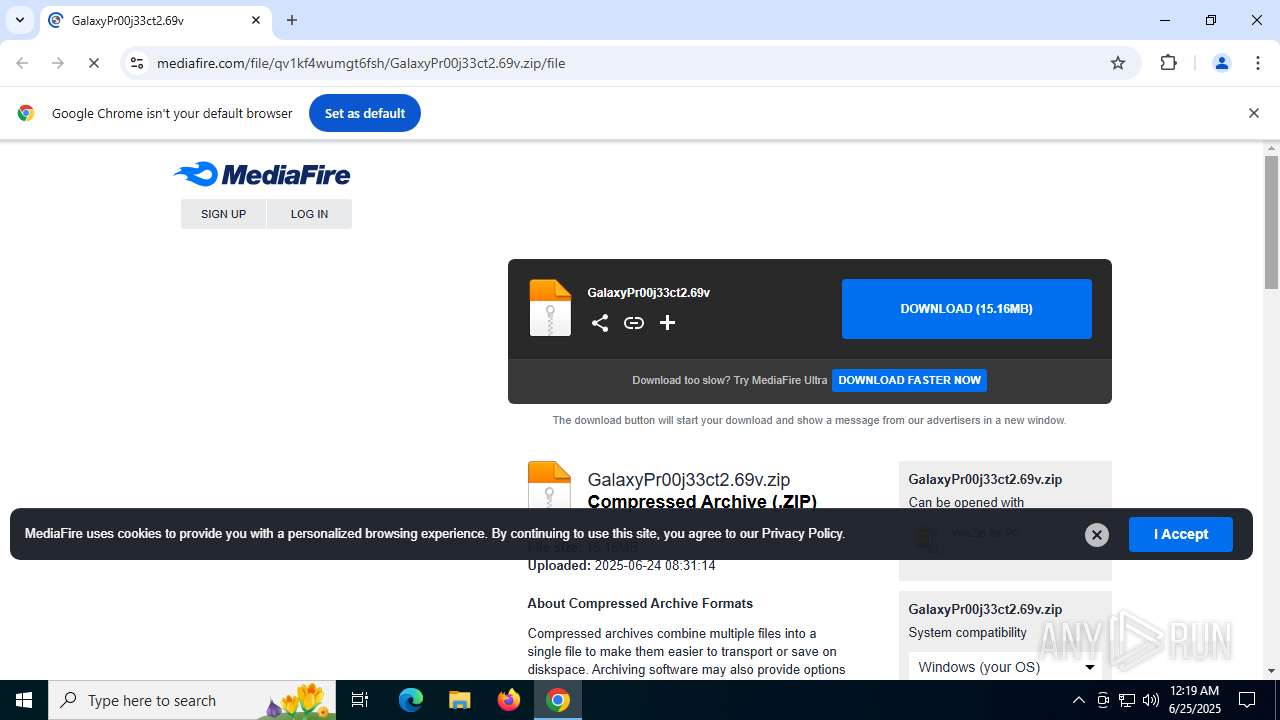The width and height of the screenshot is (1280, 720).
Task: Open the network tray icon
Action: (1127, 700)
